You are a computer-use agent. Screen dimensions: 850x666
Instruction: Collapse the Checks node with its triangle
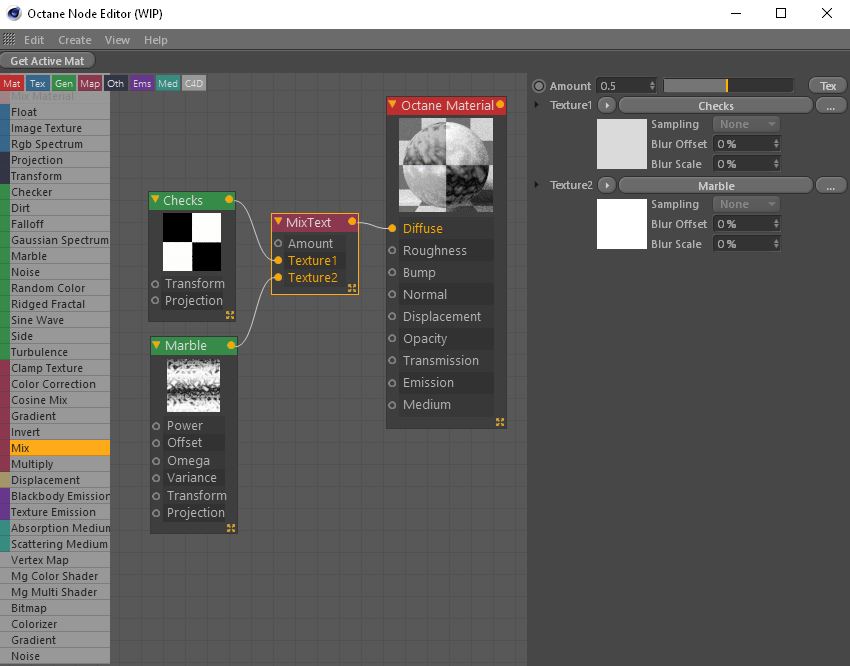155,200
